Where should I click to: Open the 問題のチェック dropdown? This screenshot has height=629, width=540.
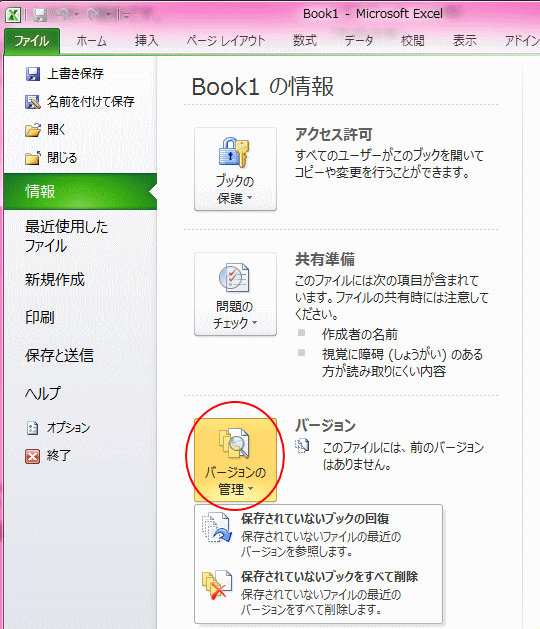[235, 294]
